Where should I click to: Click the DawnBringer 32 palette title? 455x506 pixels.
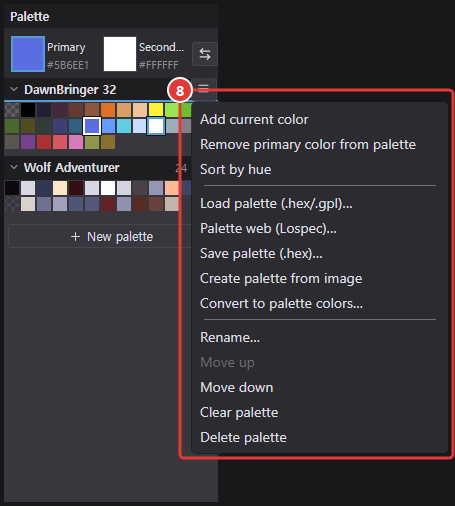70,90
